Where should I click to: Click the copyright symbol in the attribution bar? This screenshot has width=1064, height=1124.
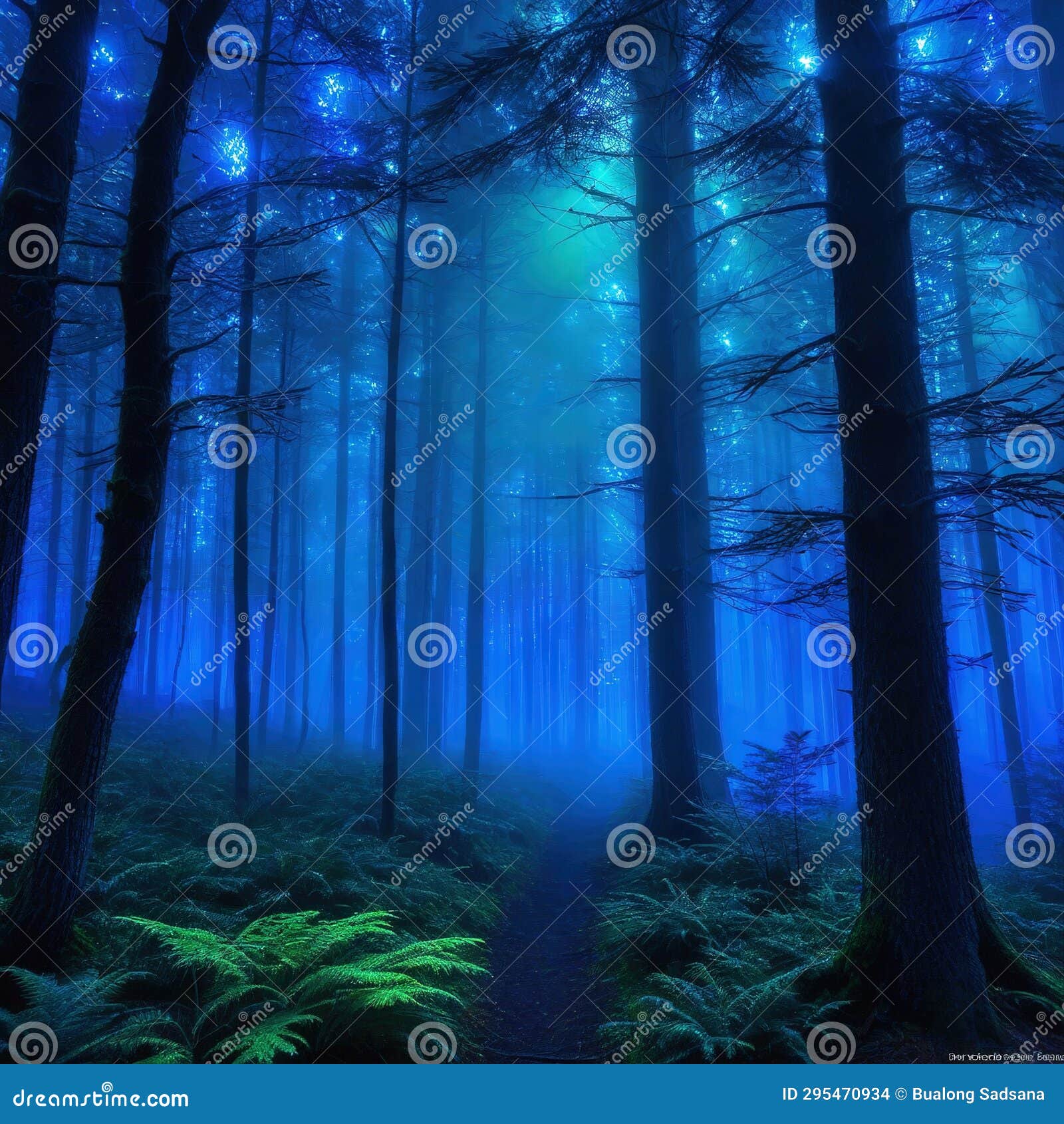pyautogui.click(x=901, y=1093)
